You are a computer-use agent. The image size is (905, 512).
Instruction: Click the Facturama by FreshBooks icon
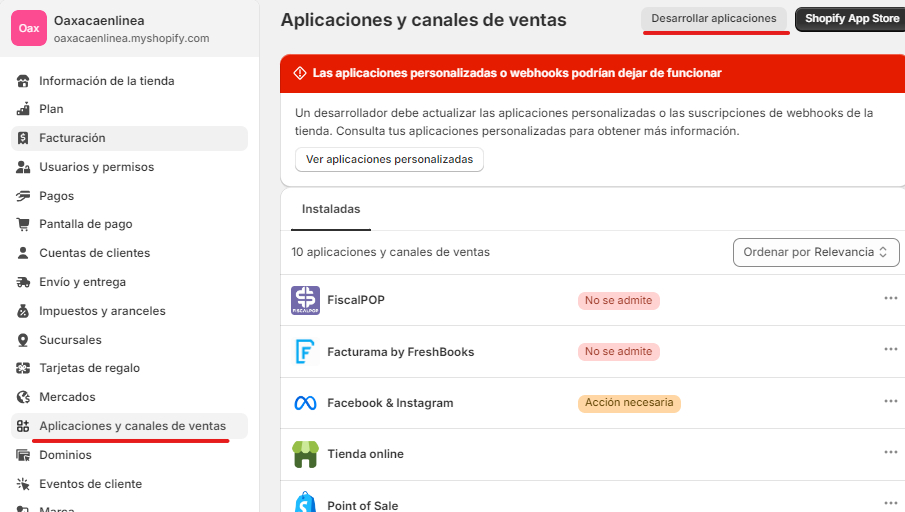(305, 352)
